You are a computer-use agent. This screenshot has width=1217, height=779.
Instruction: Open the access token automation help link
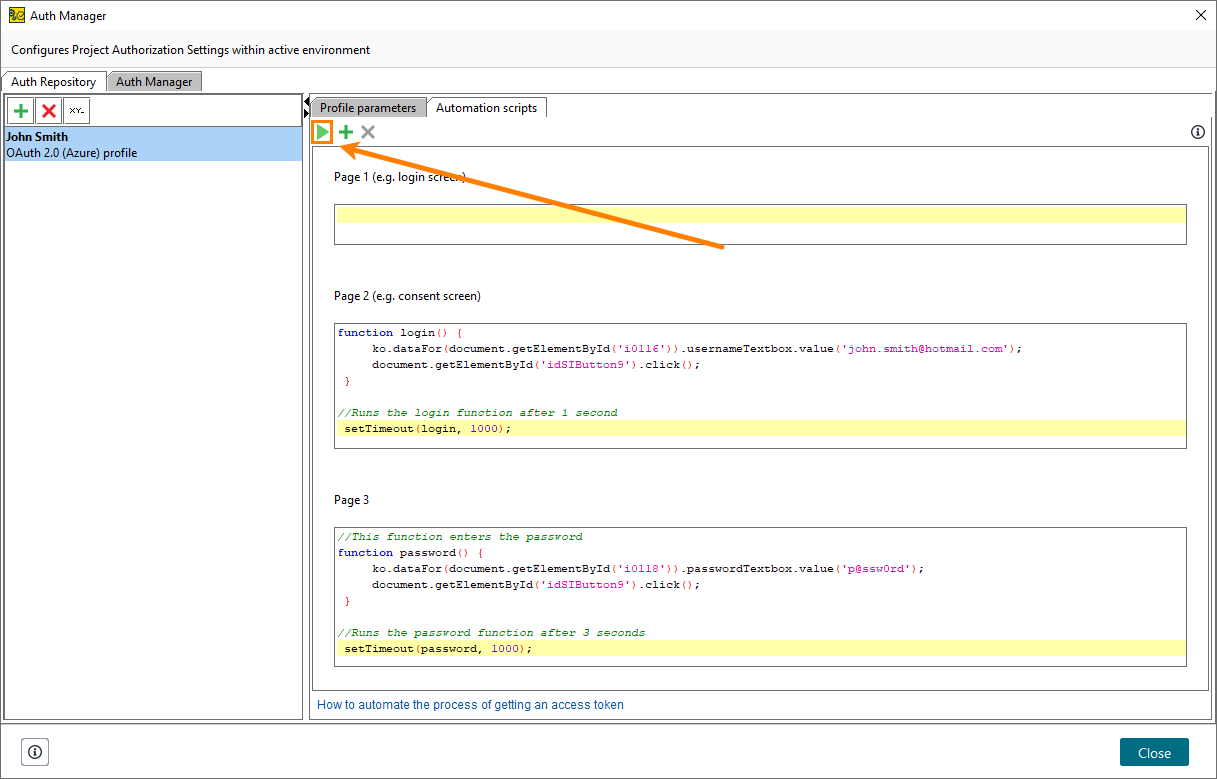(x=469, y=704)
